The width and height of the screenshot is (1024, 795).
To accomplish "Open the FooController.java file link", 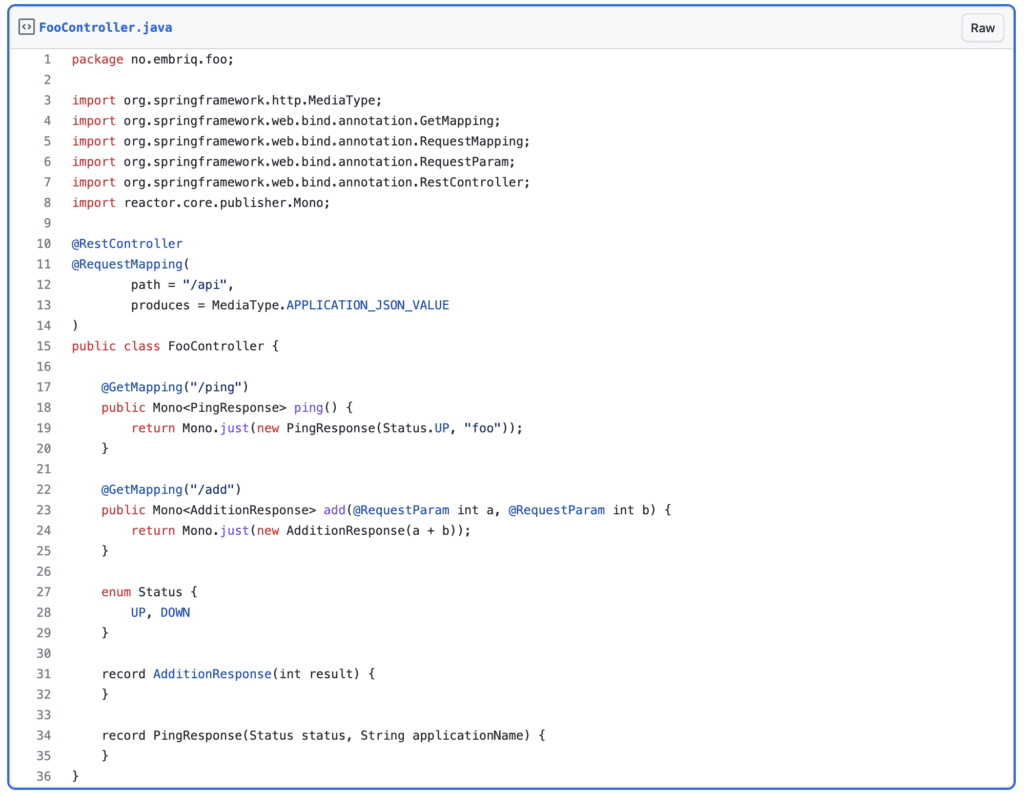I will pos(109,27).
